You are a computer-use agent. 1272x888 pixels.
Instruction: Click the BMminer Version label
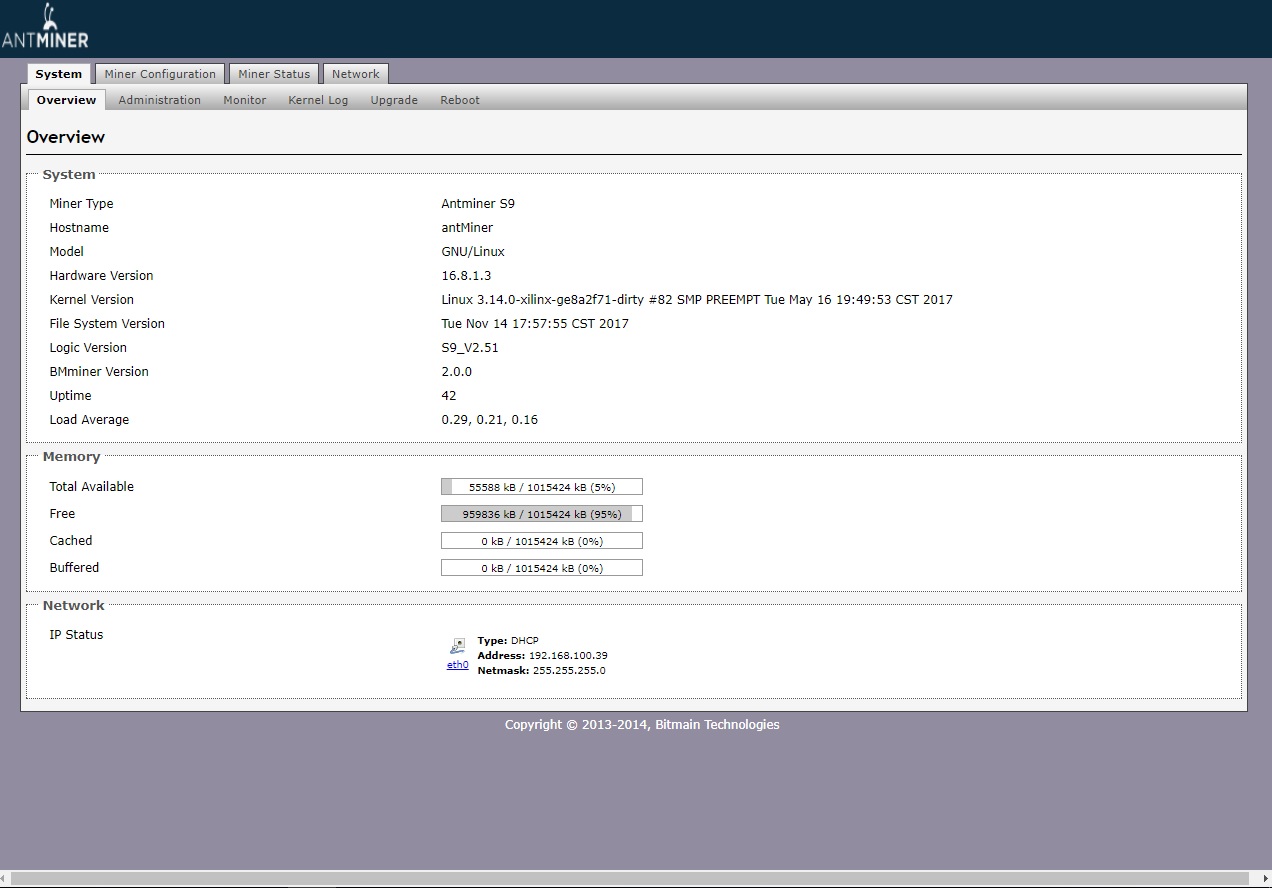pyautogui.click(x=99, y=372)
